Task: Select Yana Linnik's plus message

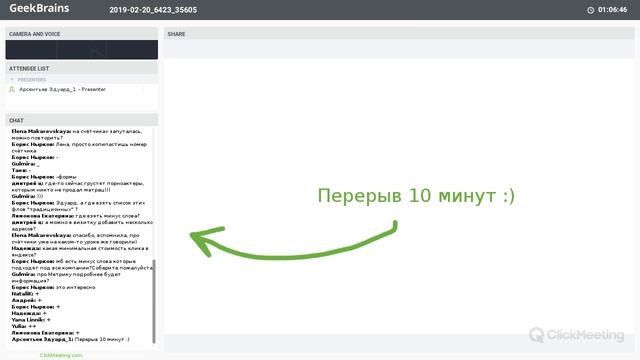Action: (31, 320)
